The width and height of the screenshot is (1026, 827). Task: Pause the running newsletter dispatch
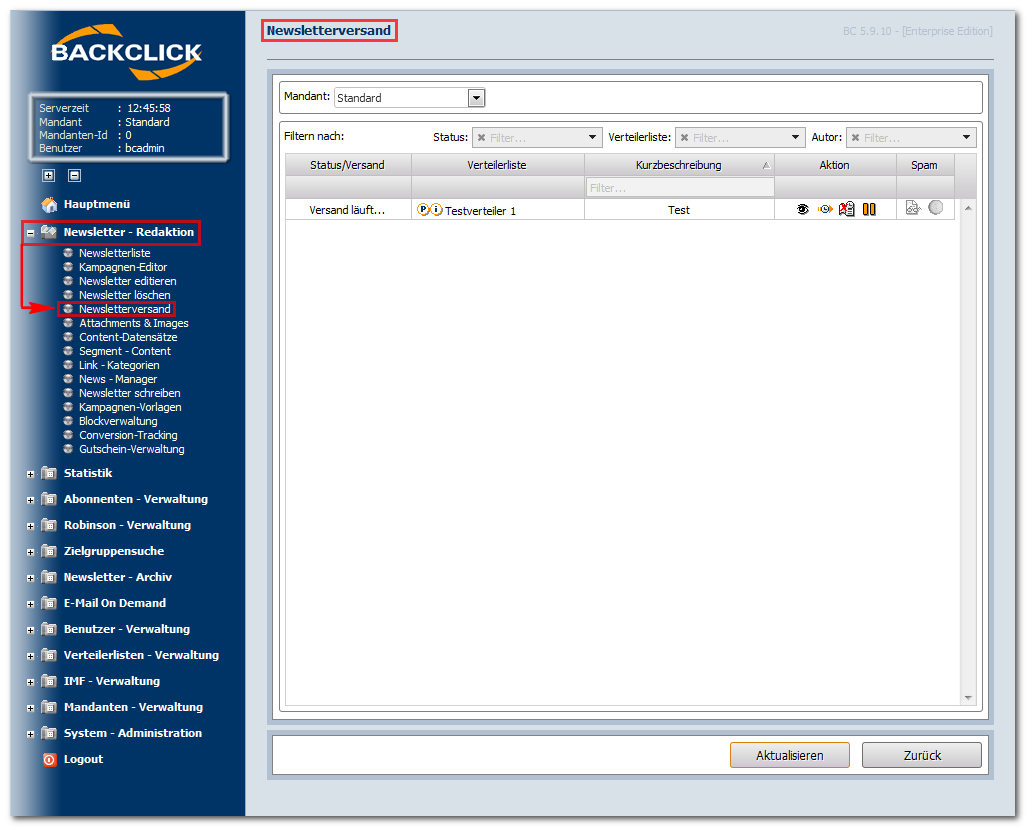[869, 209]
